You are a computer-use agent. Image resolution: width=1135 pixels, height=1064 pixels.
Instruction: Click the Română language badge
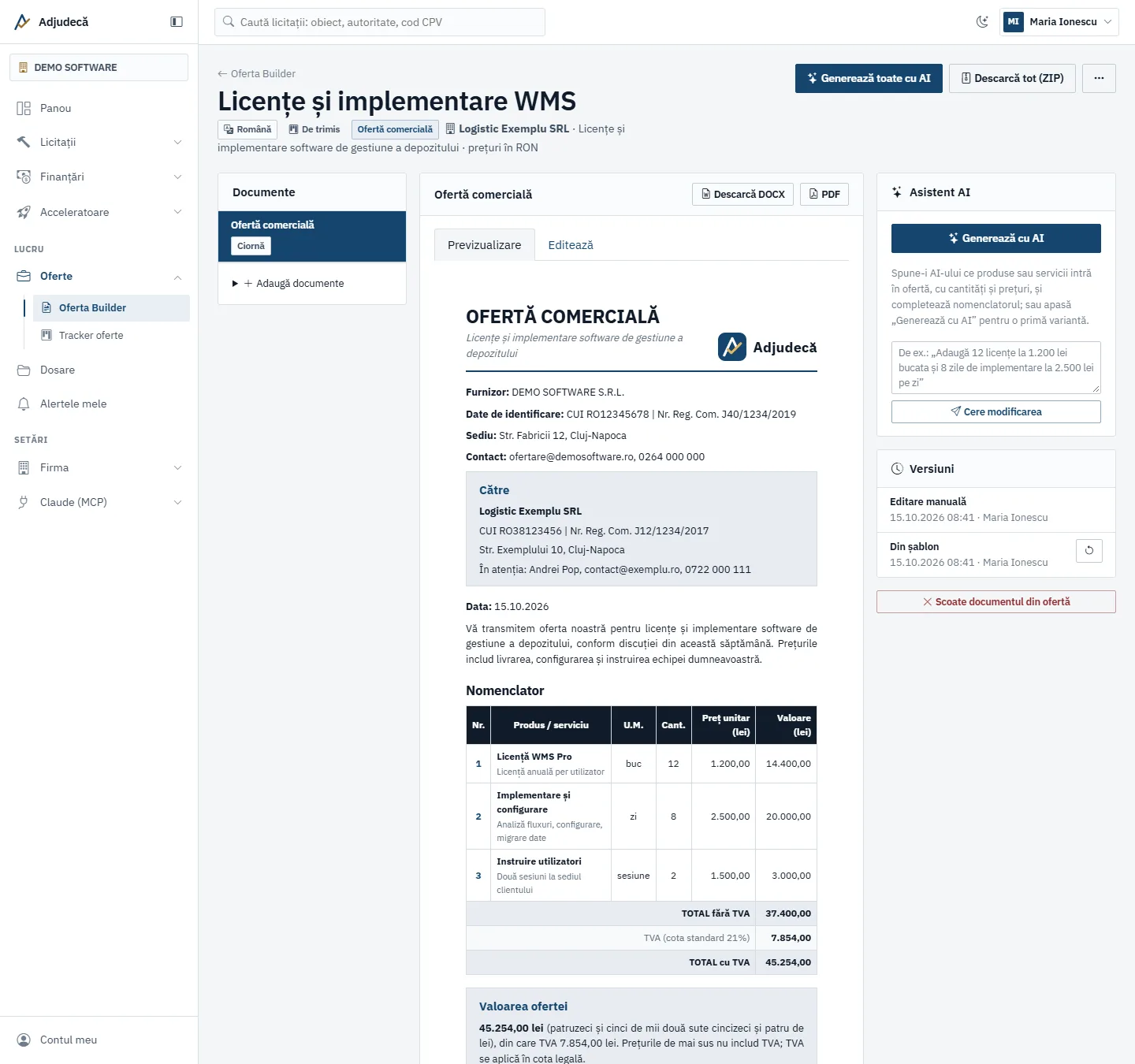click(247, 129)
